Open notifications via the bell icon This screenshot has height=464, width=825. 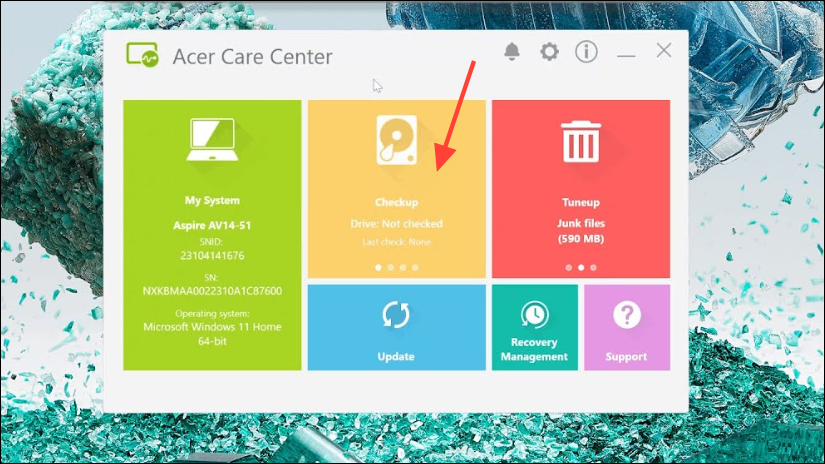tap(512, 52)
